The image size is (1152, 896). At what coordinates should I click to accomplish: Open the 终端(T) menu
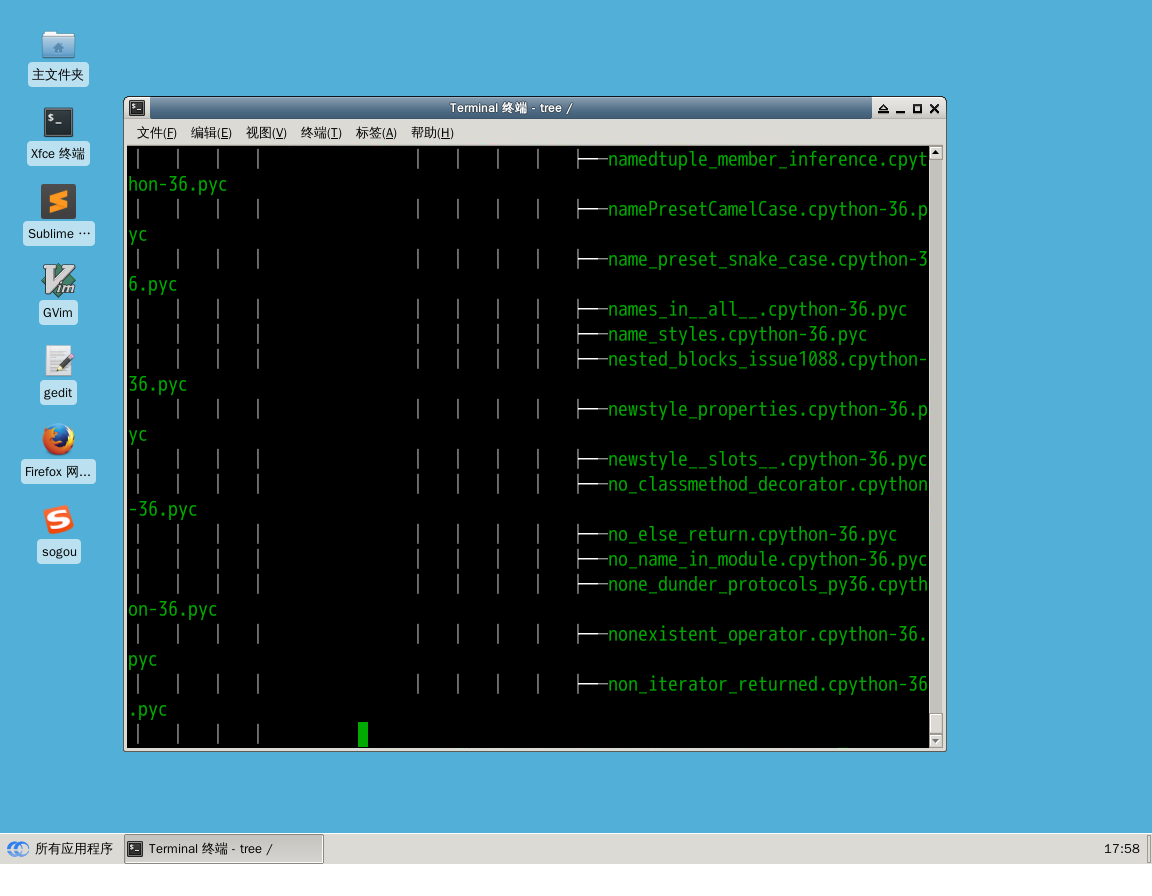tap(321, 133)
